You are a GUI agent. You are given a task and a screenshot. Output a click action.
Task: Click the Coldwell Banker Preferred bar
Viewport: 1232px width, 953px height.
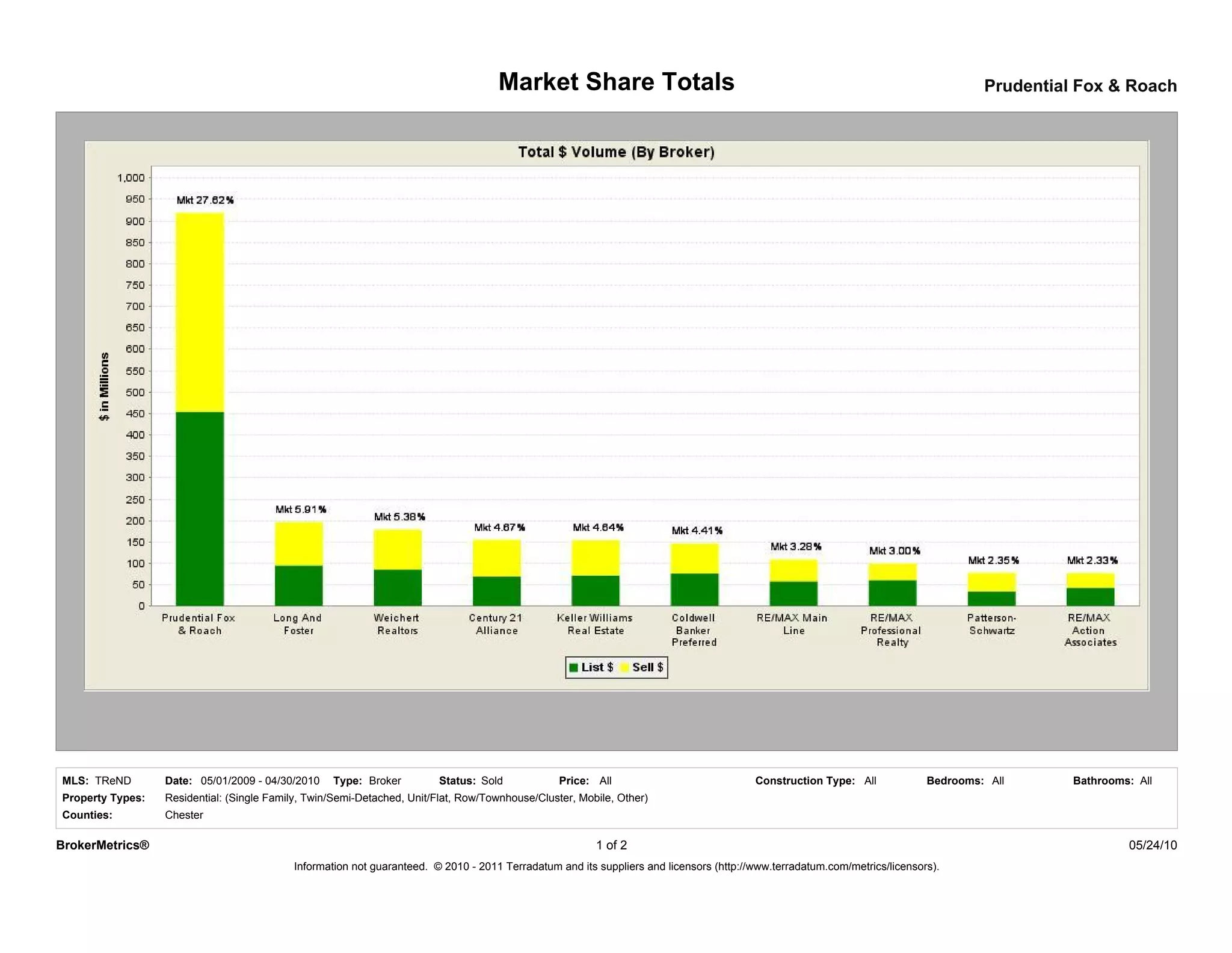pos(694,575)
